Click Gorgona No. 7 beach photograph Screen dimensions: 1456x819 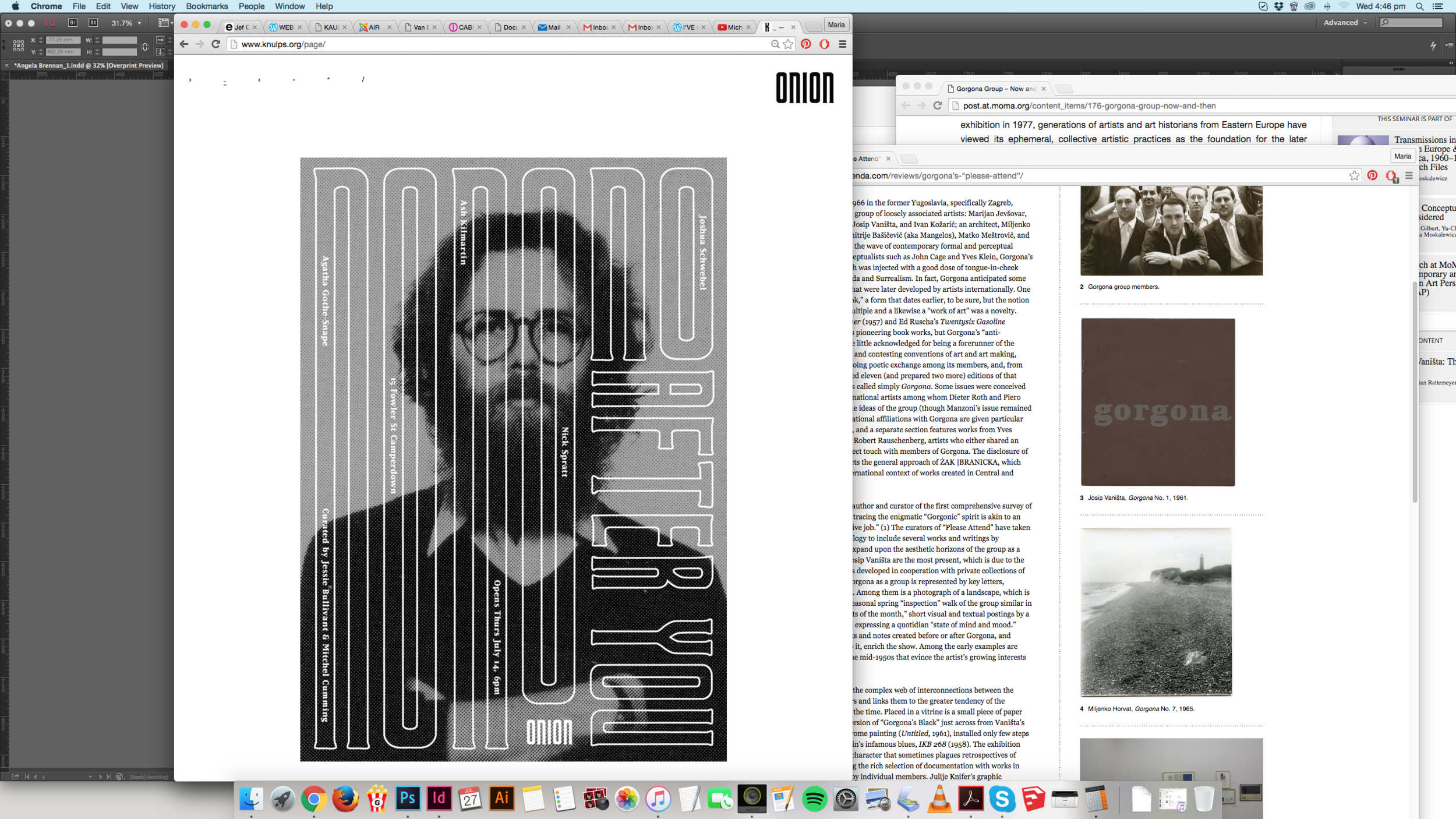click(x=1156, y=612)
